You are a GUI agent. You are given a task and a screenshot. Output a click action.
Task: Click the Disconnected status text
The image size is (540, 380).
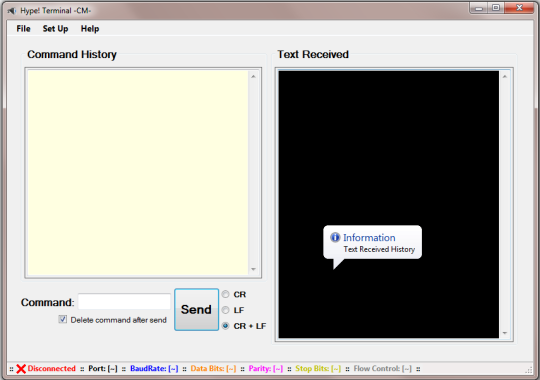pyautogui.click(x=52, y=368)
